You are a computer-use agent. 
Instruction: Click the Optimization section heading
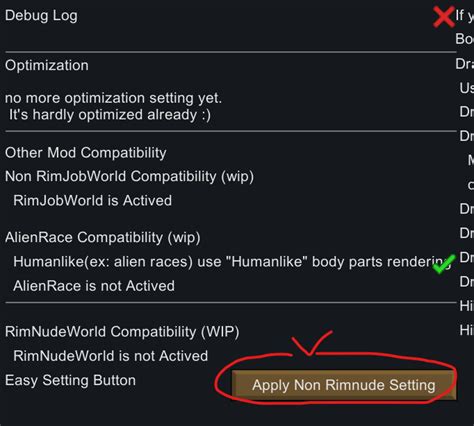(x=47, y=65)
